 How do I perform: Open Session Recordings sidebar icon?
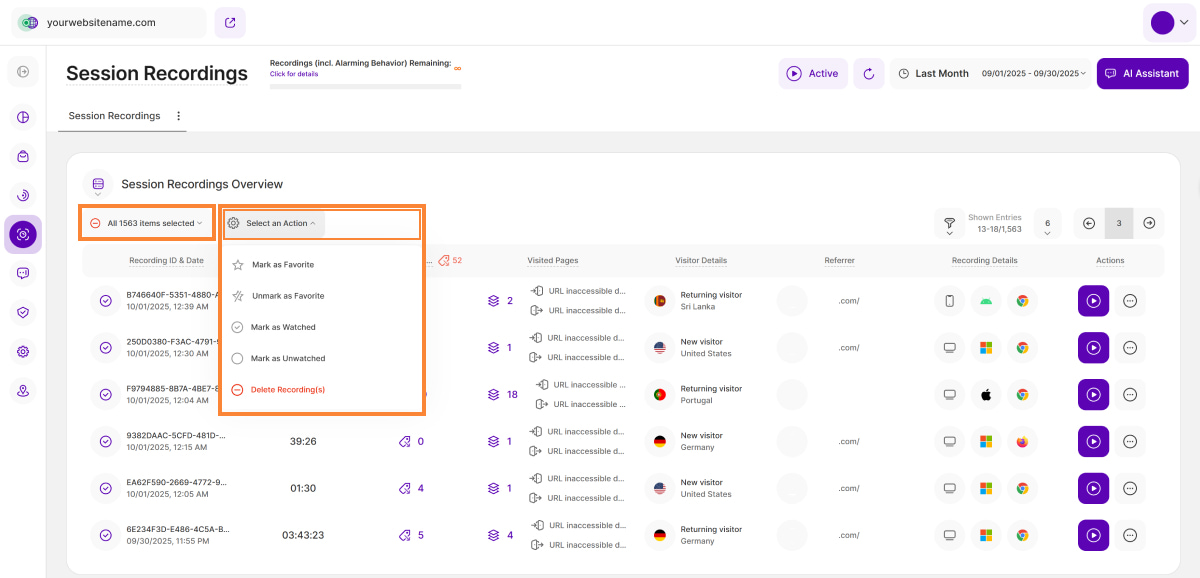(x=23, y=234)
